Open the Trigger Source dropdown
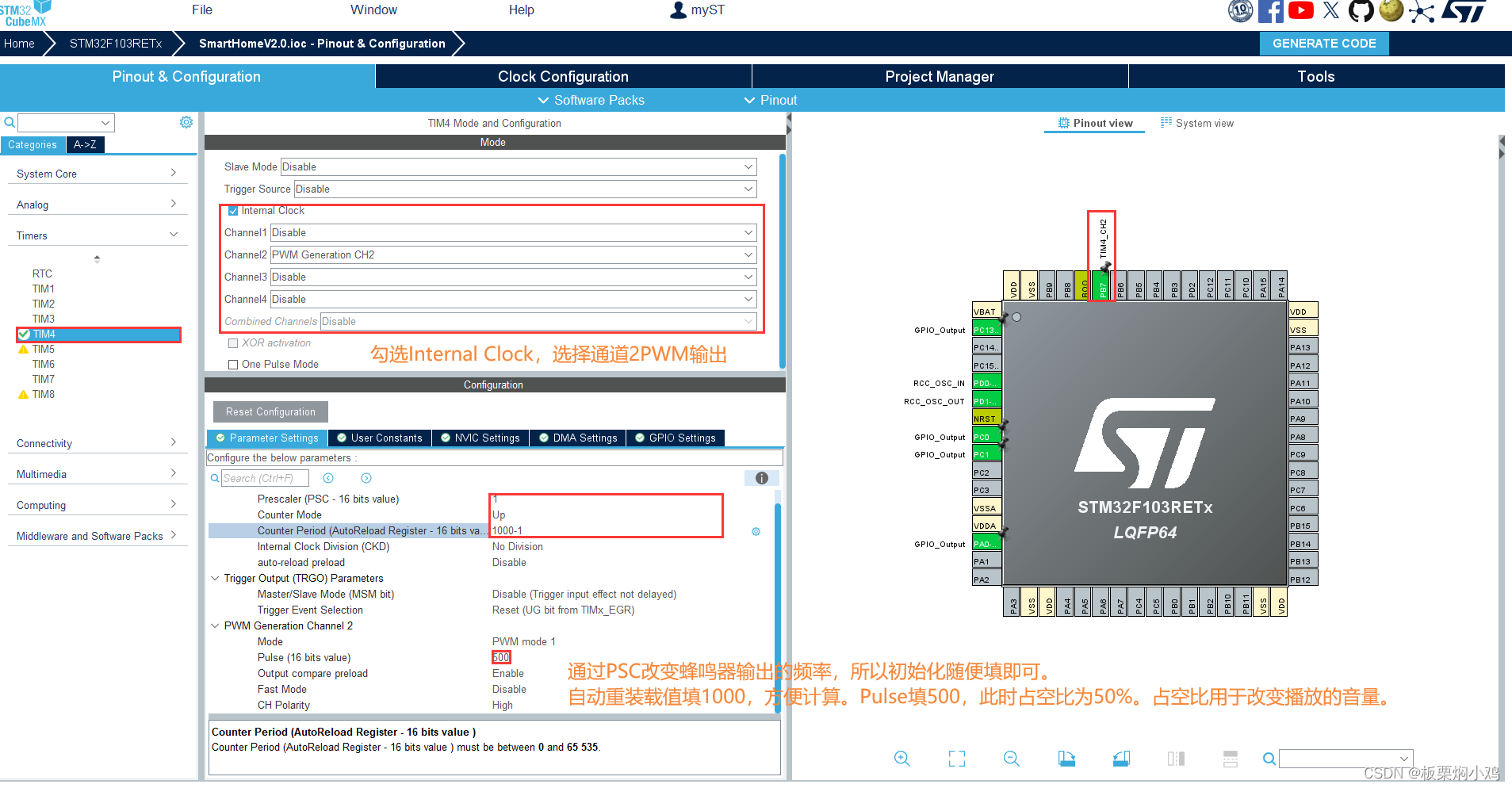Viewport: 1512px width, 788px height. click(525, 189)
